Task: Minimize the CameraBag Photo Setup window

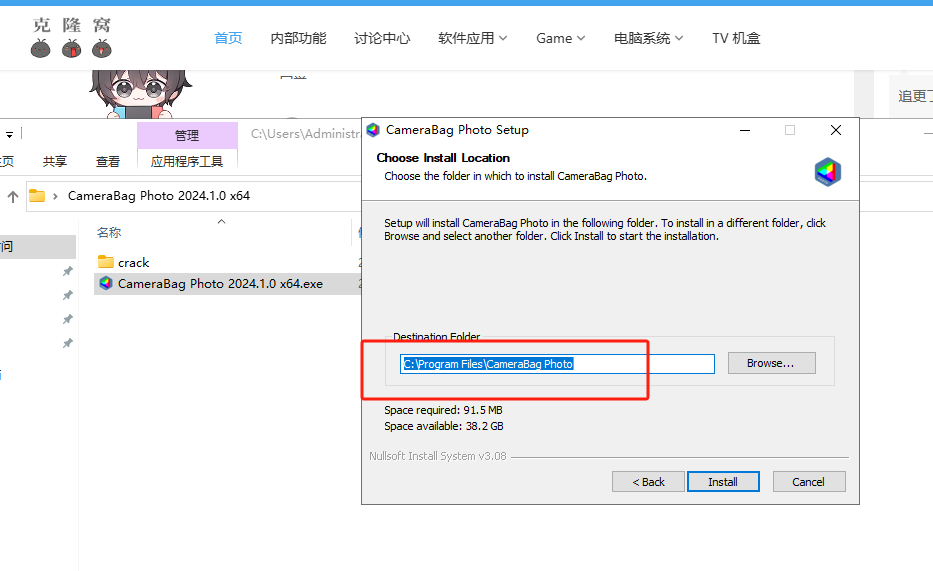Action: (744, 130)
